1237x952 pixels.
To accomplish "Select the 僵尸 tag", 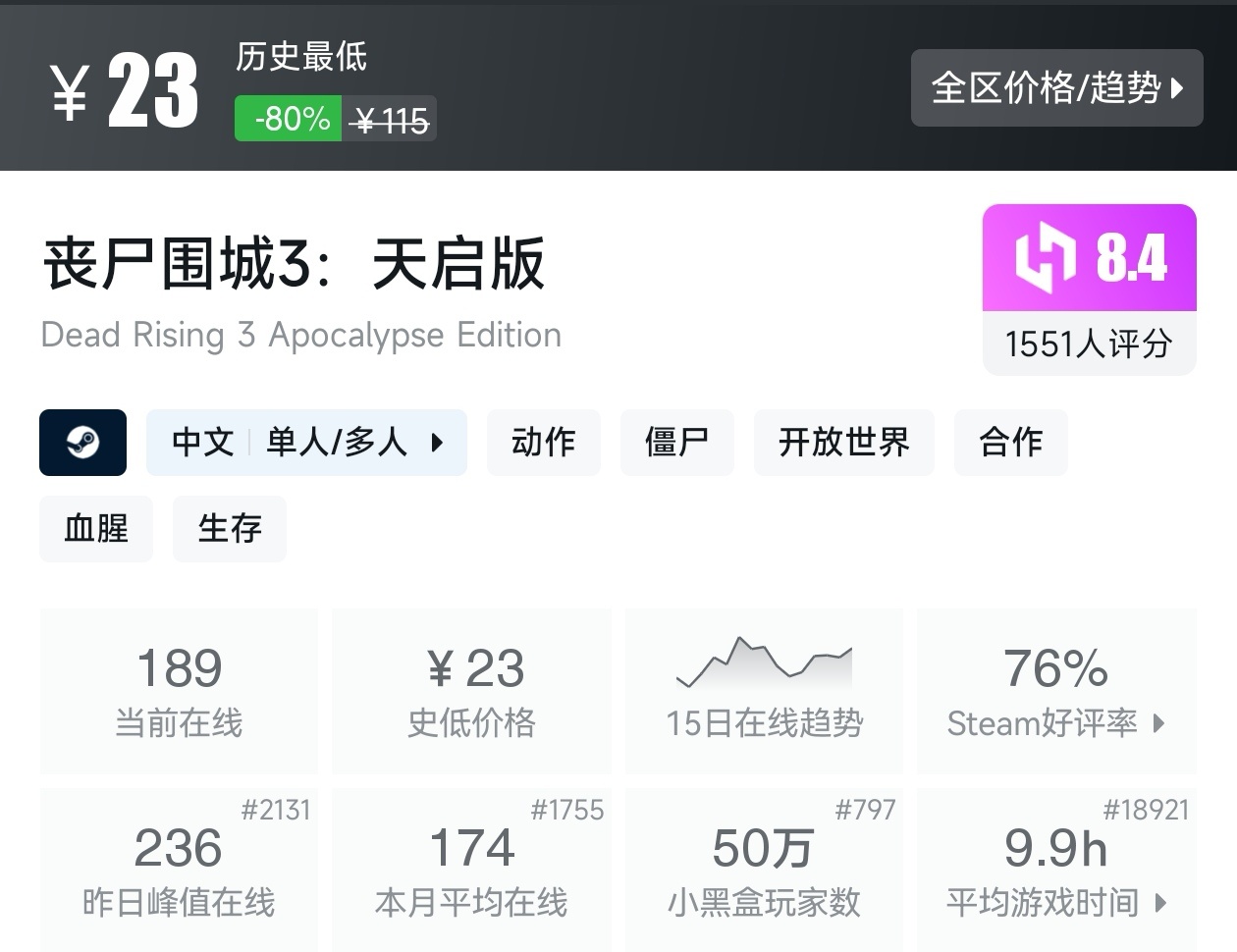I will point(676,443).
